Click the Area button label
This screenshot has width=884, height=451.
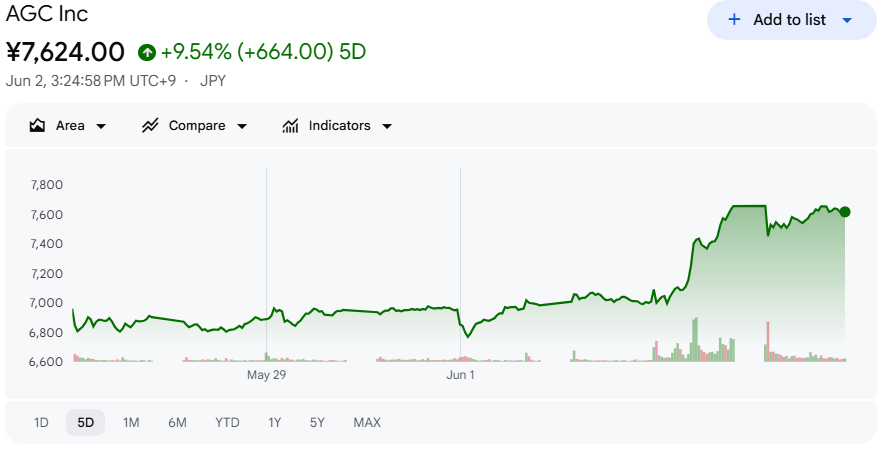coord(70,125)
